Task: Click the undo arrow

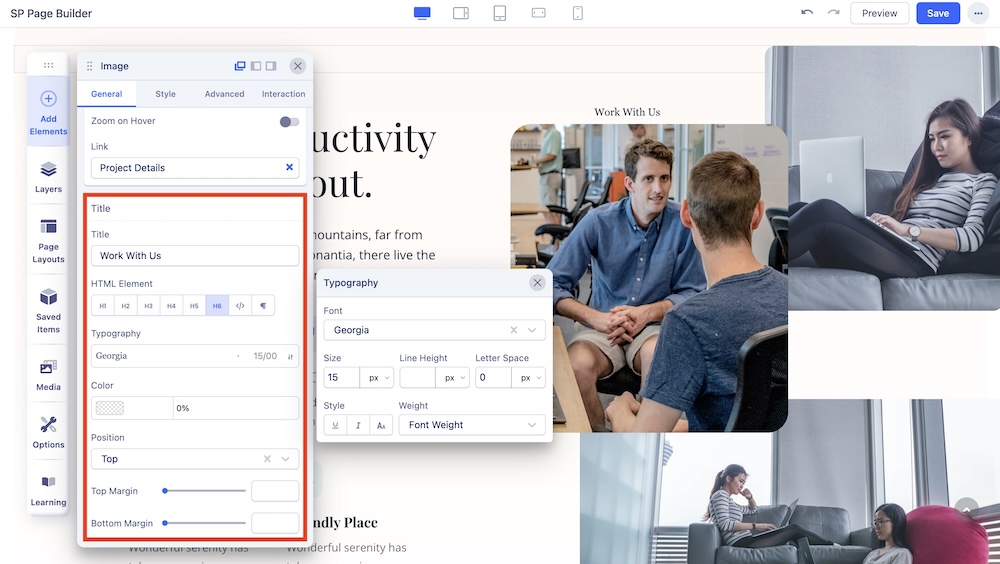Action: pos(807,13)
